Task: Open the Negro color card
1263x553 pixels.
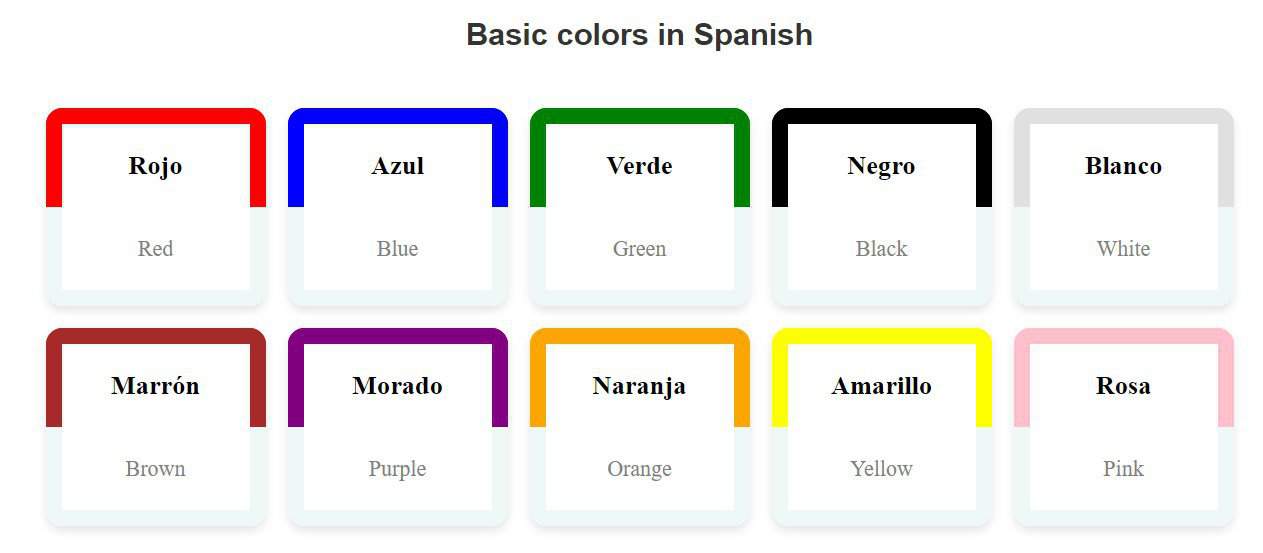Action: [882, 207]
